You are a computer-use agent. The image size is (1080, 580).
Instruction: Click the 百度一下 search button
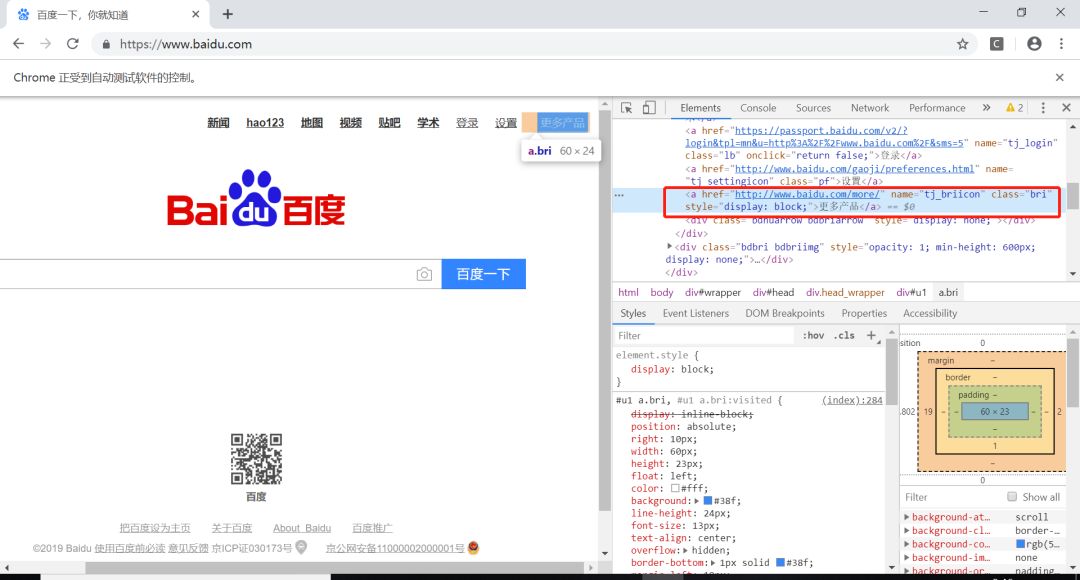[x=484, y=274]
